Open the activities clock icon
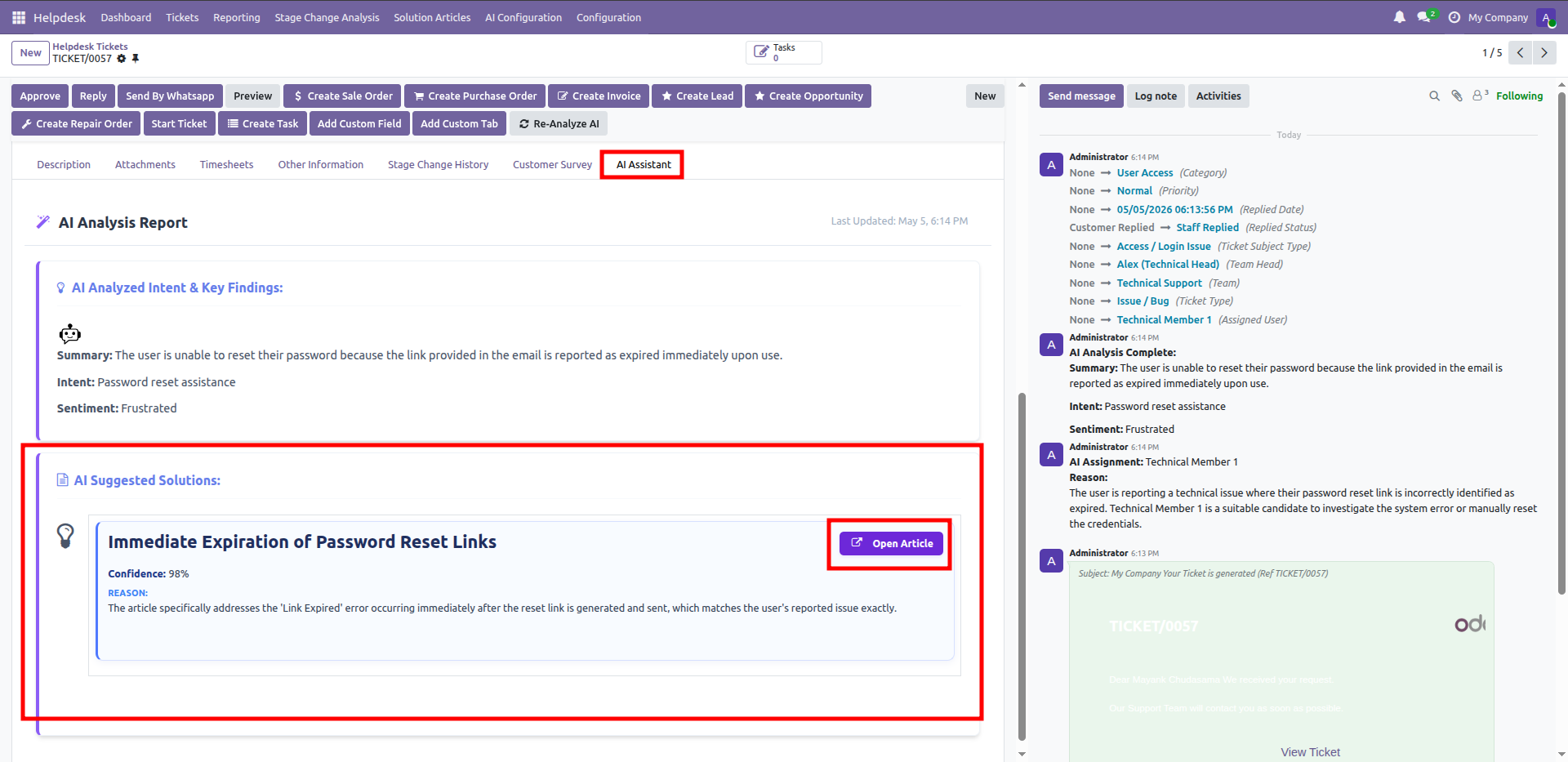 tap(1454, 17)
